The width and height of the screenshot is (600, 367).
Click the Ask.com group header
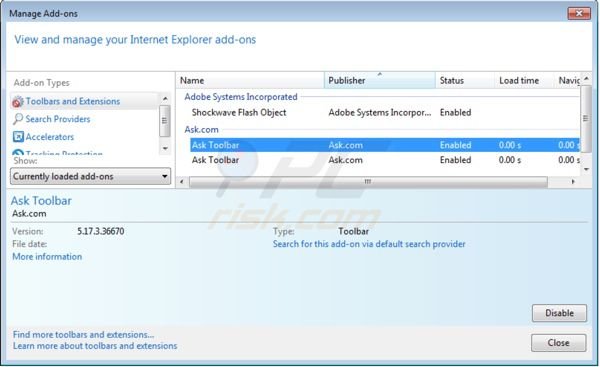point(201,129)
